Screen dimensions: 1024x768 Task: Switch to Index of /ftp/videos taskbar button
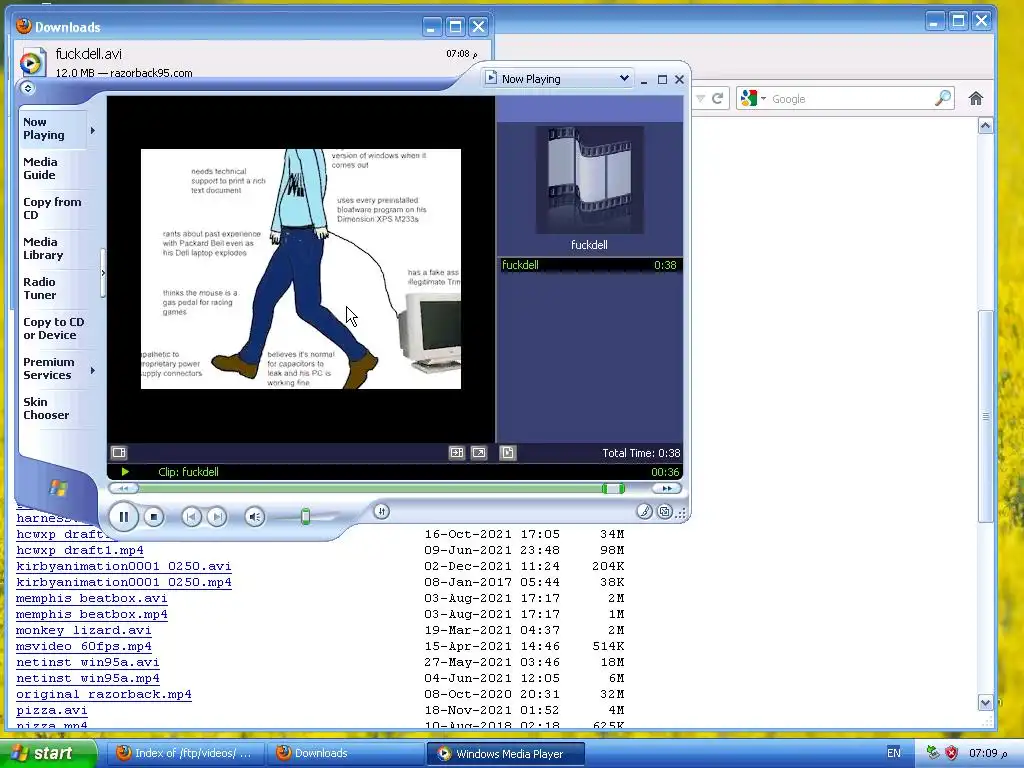tap(185, 753)
